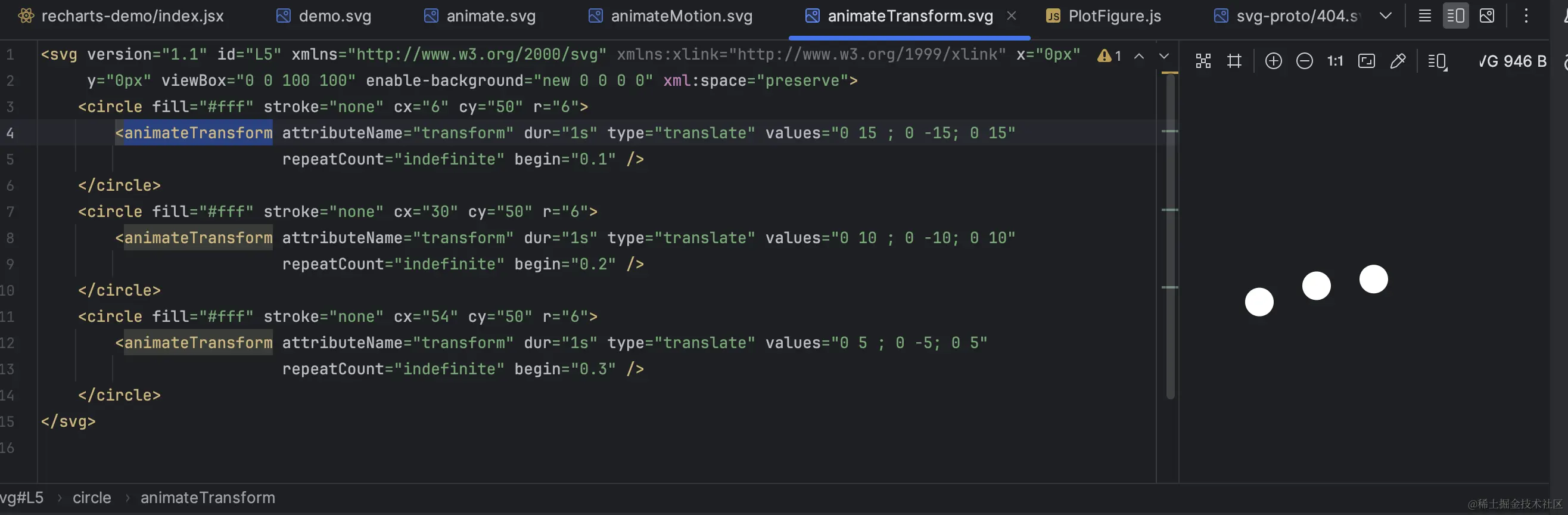Click the cx="6" attribute on line 3

[x=422, y=107]
